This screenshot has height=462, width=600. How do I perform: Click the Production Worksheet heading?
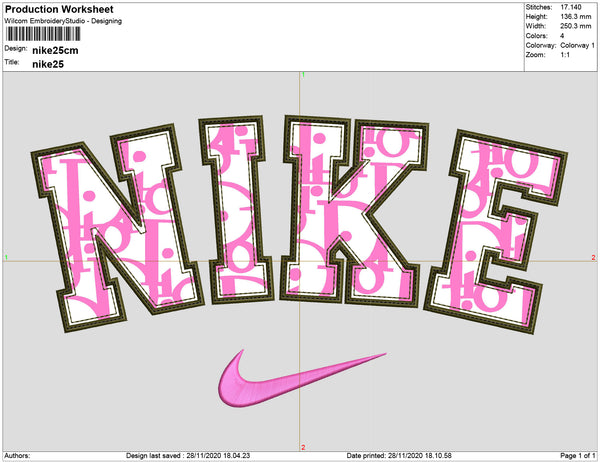pyautogui.click(x=59, y=9)
